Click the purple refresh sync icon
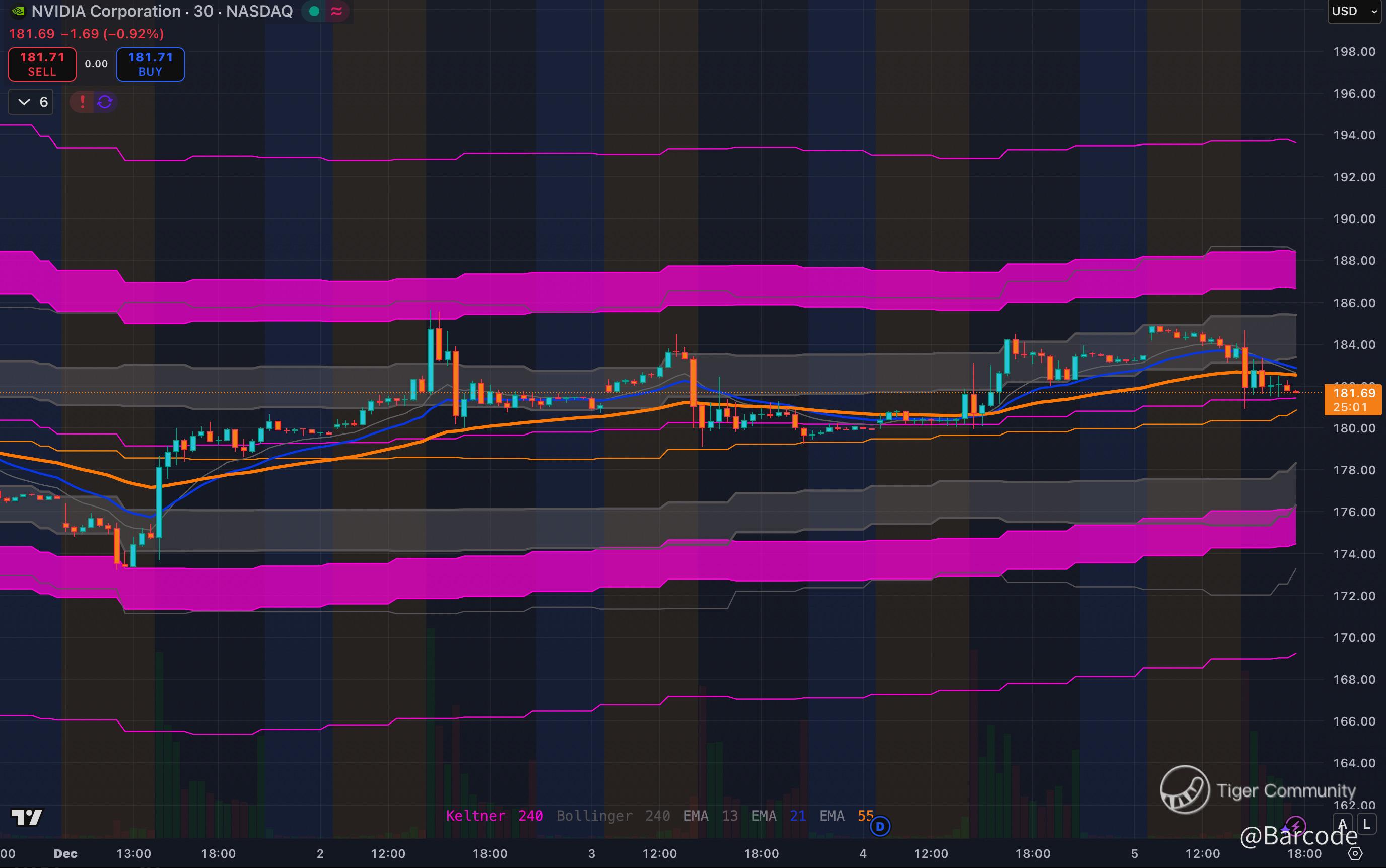The image size is (1386, 868). [x=105, y=102]
